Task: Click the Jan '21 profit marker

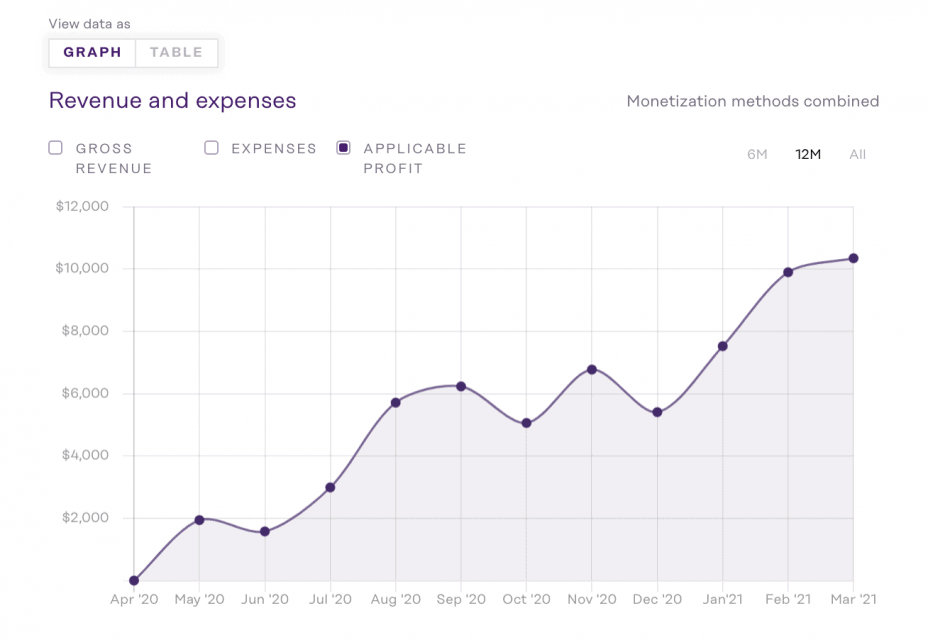Action: pyautogui.click(x=723, y=347)
